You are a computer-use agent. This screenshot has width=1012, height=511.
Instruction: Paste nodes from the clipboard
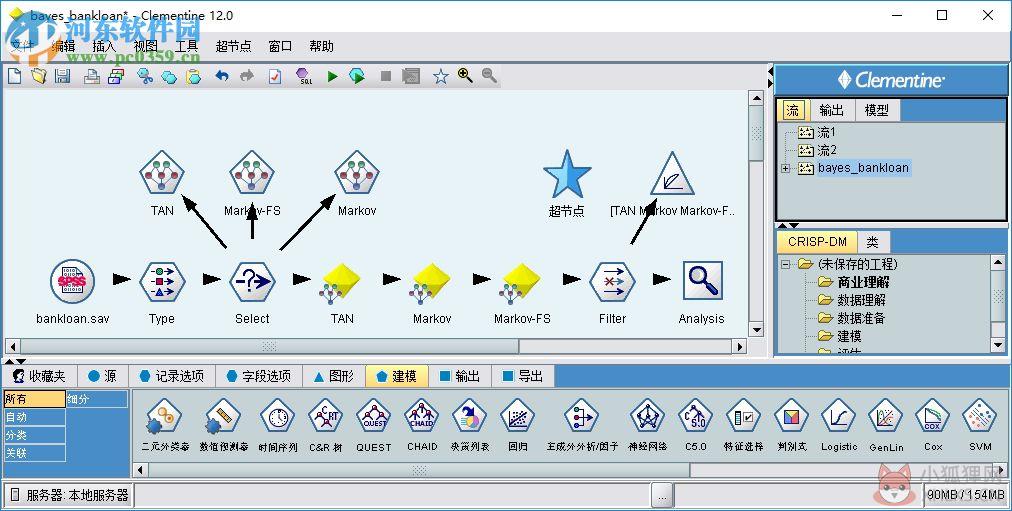pos(193,77)
